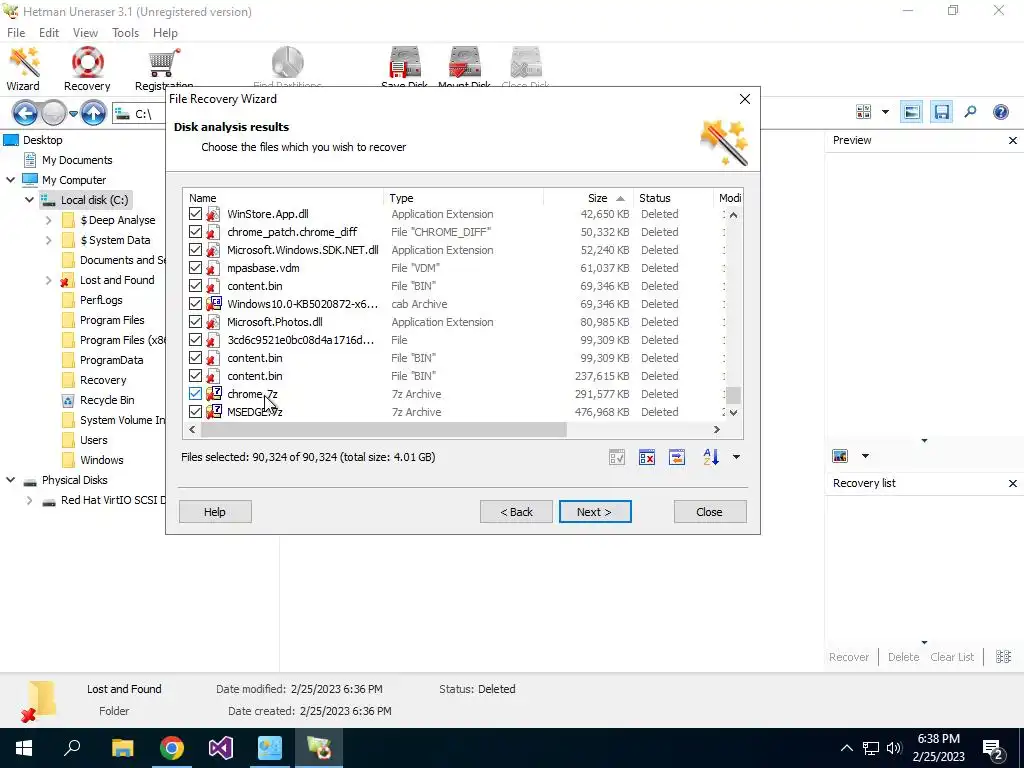Image resolution: width=1024 pixels, height=768 pixels.
Task: Expand the $ System Data folder
Action: point(48,240)
